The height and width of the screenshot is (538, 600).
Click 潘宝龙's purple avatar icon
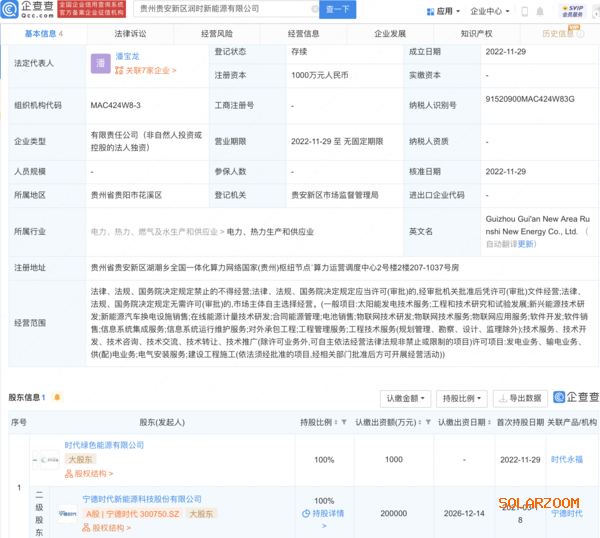[99, 63]
